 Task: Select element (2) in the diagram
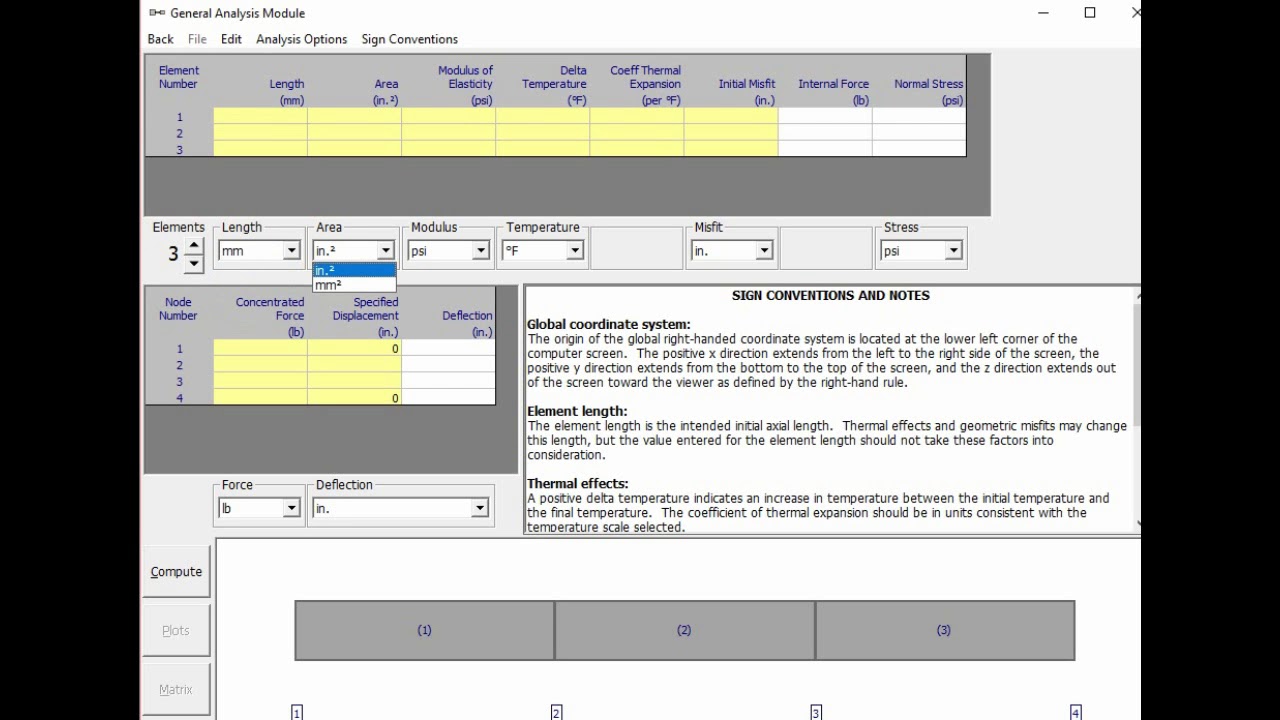point(684,630)
